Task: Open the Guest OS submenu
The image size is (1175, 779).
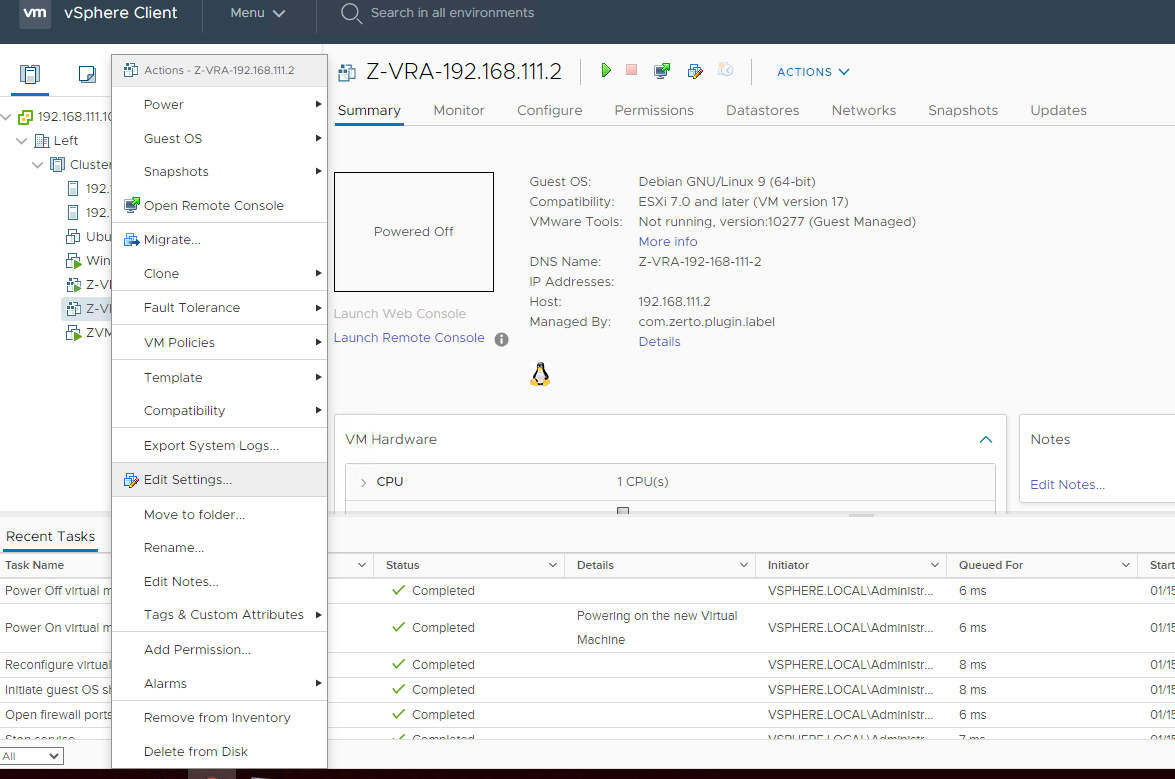Action: (x=220, y=139)
